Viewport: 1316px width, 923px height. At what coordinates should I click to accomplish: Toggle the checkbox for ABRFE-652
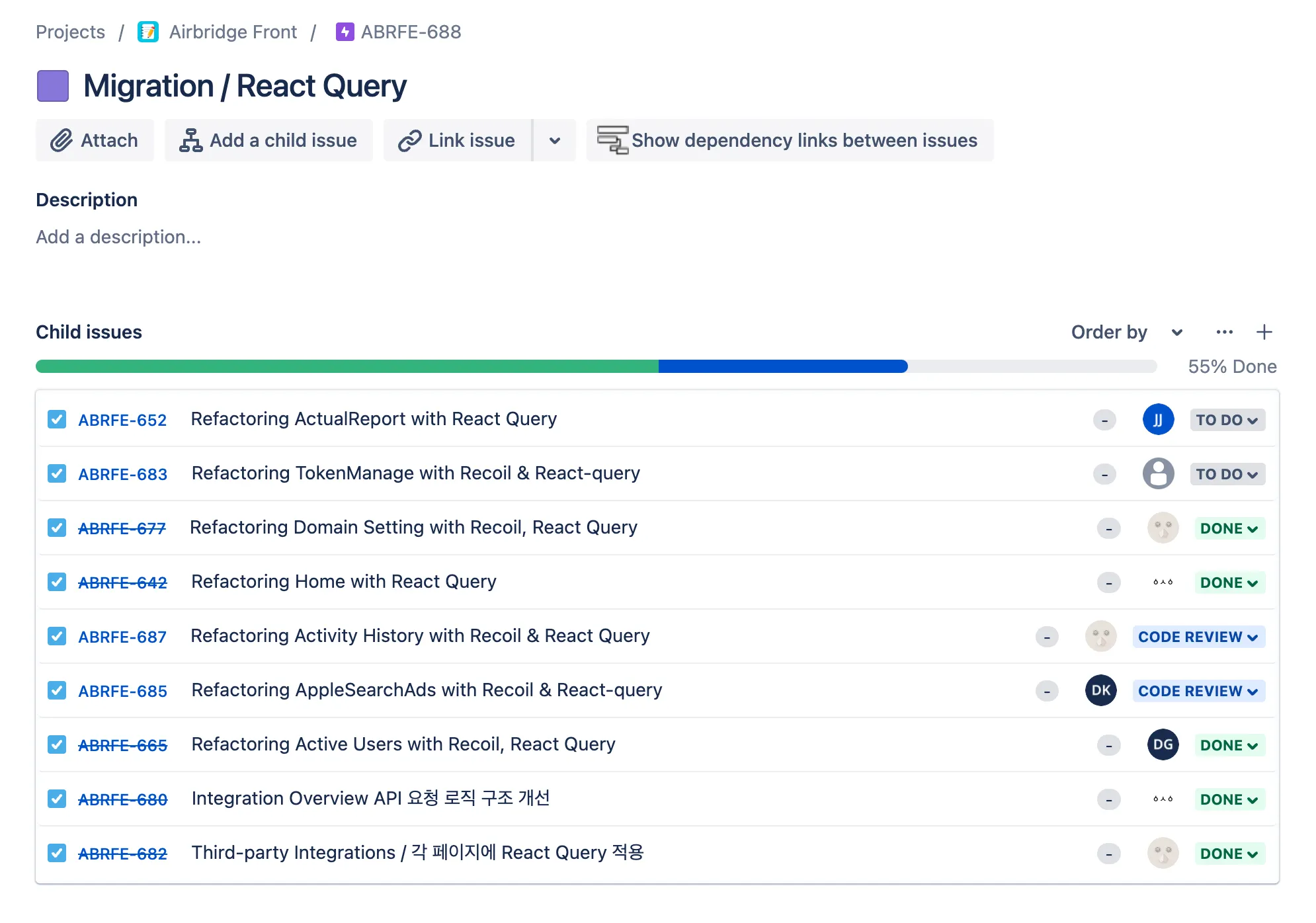(57, 419)
